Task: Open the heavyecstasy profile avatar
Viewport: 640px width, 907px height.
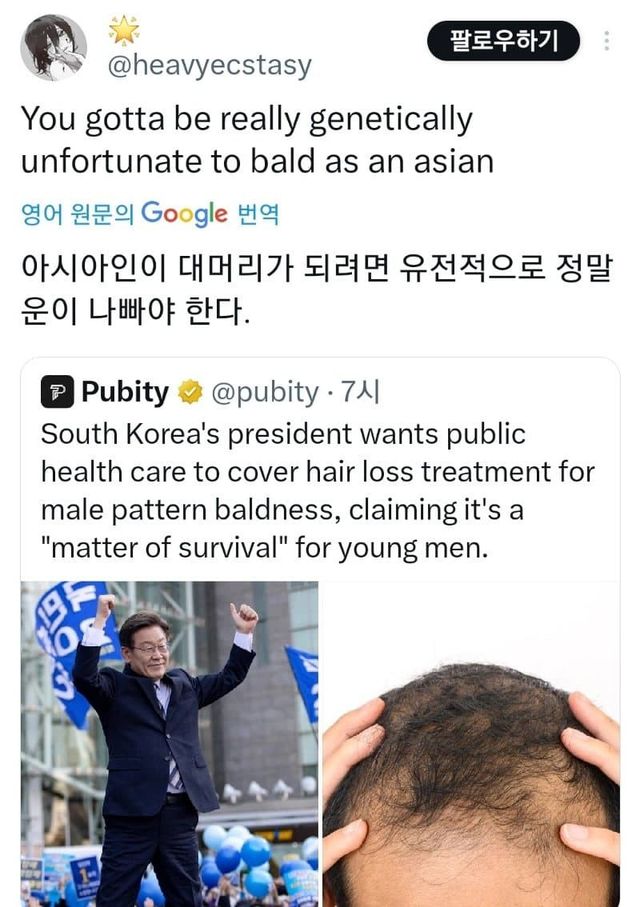Action: click(x=54, y=47)
